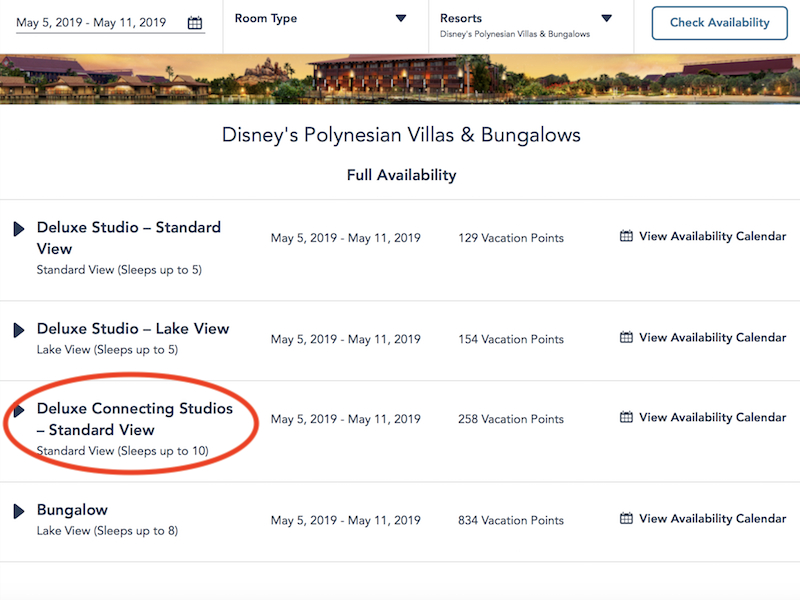Click the Polynesian resort banner image
This screenshot has height=600, width=800.
pyautogui.click(x=400, y=79)
